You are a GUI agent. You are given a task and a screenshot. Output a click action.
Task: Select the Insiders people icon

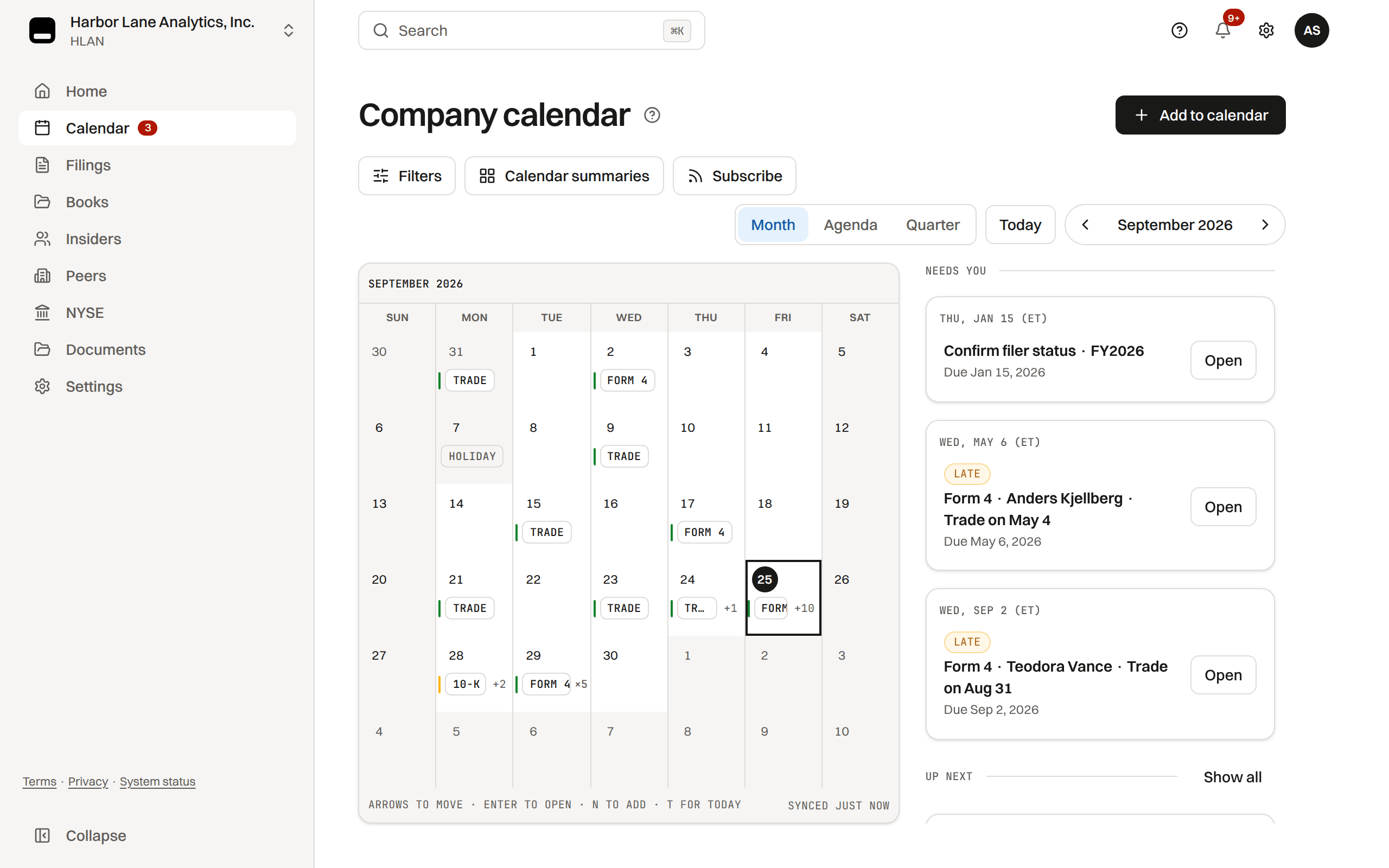(42, 239)
